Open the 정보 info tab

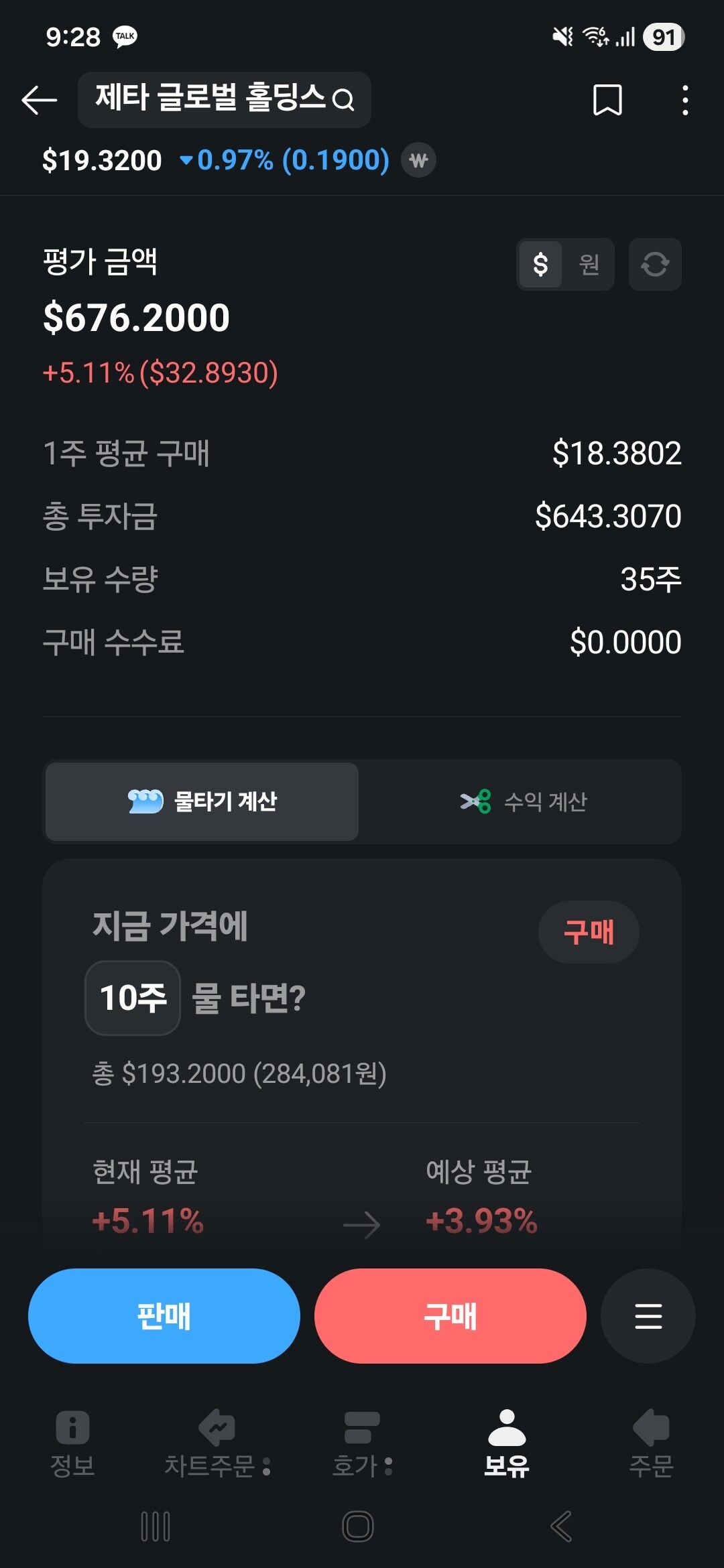72,1443
